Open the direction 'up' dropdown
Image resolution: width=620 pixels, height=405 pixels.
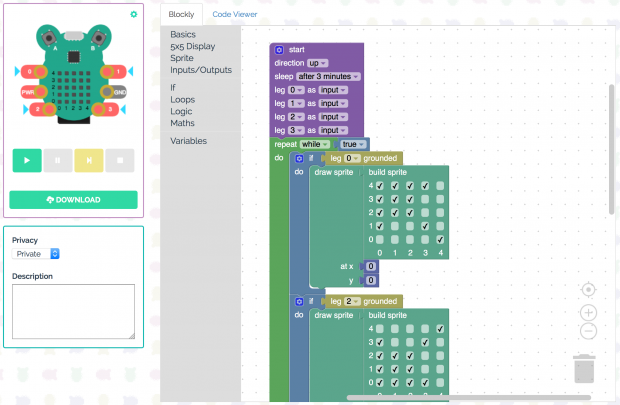tap(317, 63)
